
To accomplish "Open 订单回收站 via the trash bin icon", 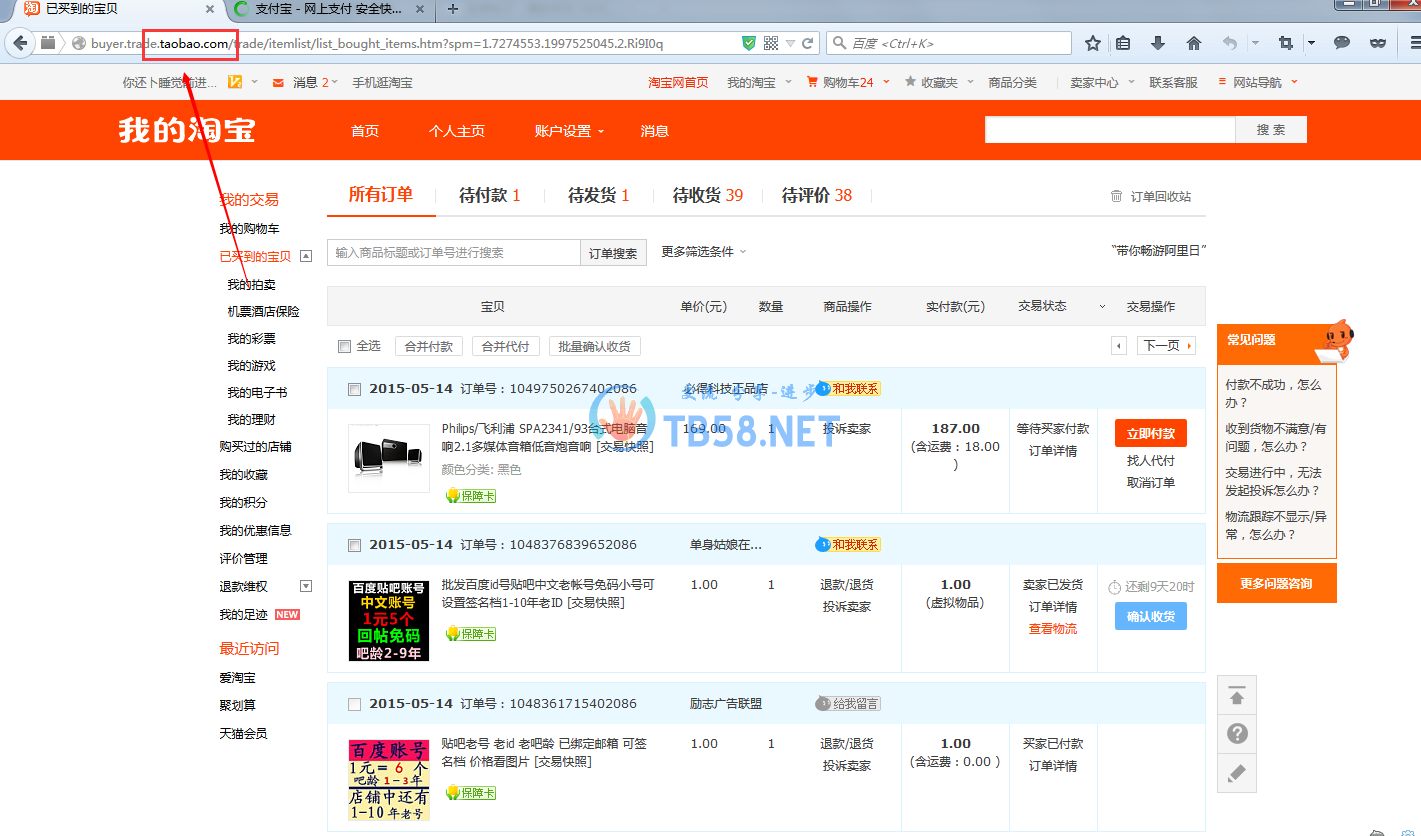I will coord(1116,197).
